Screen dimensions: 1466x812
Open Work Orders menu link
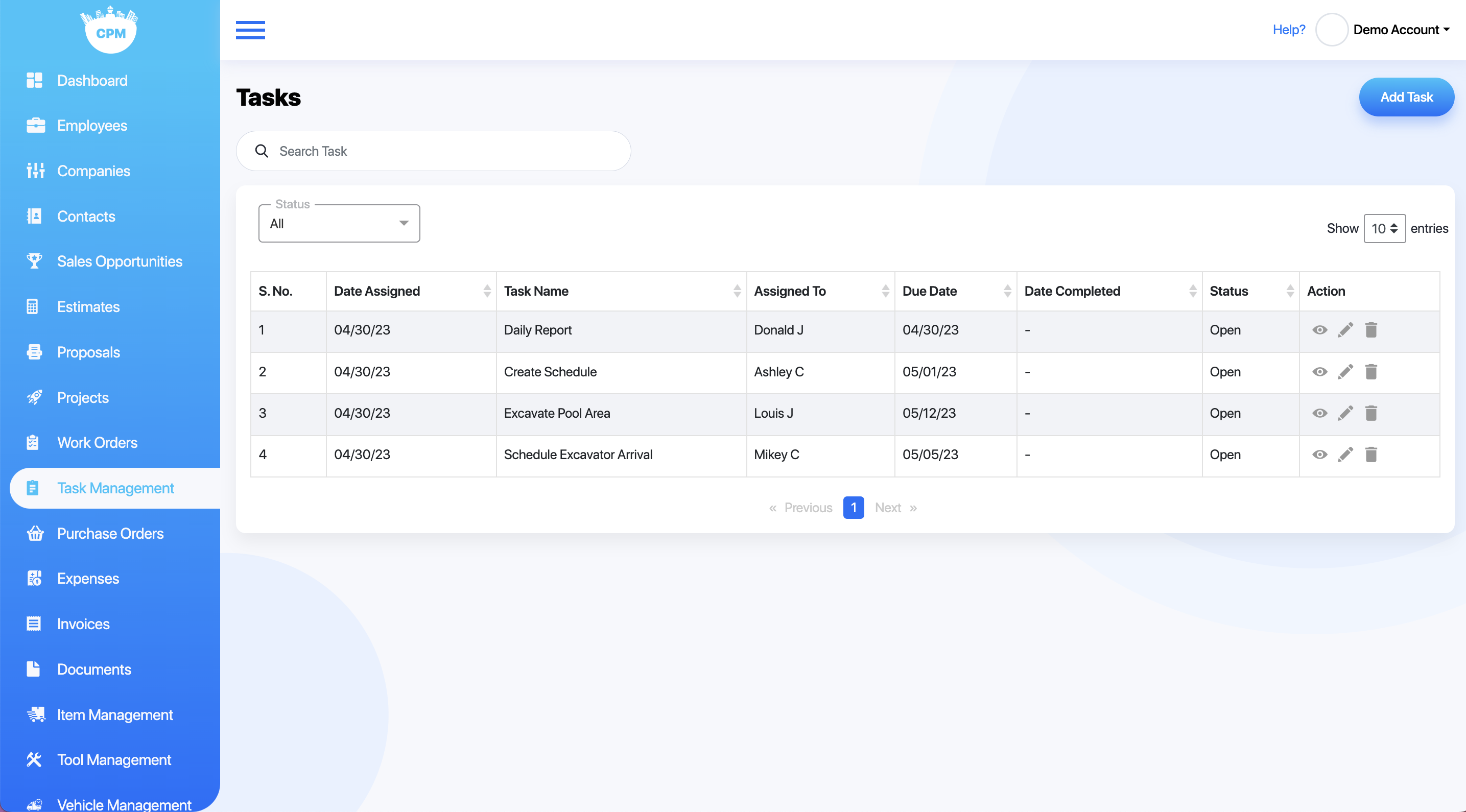point(98,443)
